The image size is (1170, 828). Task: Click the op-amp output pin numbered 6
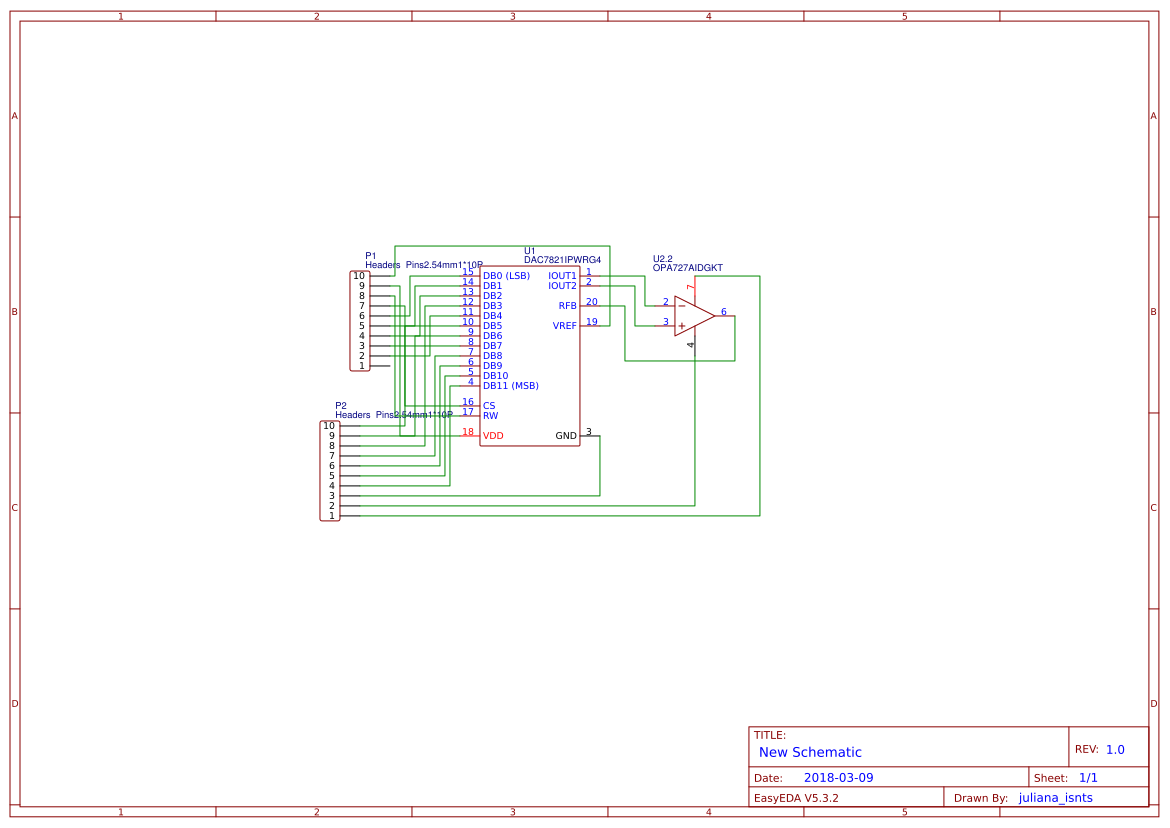click(x=724, y=313)
